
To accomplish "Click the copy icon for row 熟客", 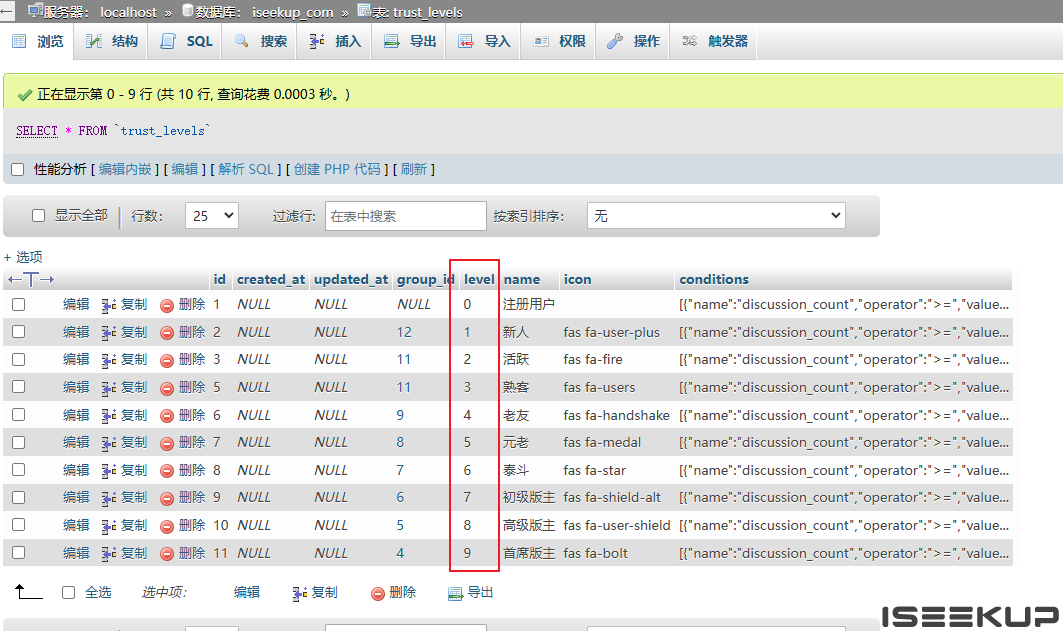I will coord(108,388).
